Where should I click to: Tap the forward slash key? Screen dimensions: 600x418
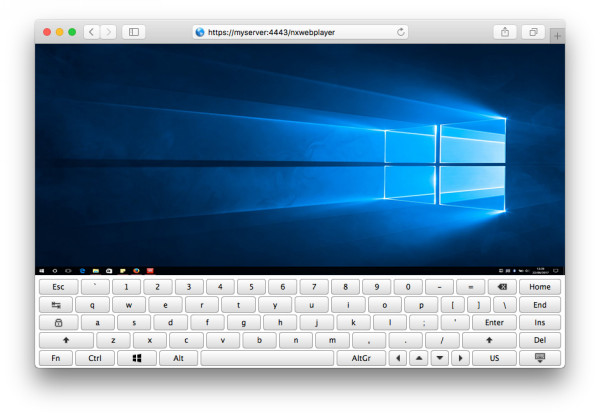(x=442, y=340)
